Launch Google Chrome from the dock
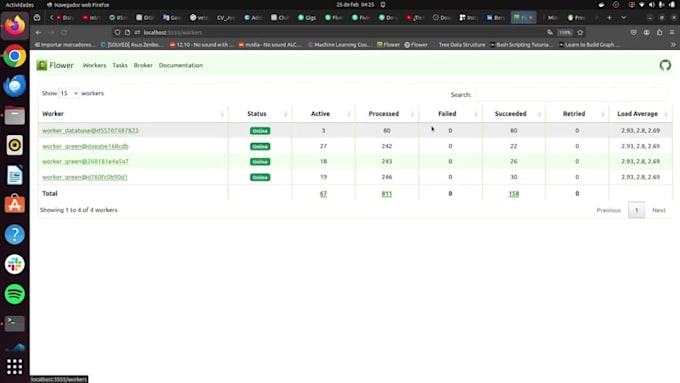The width and height of the screenshot is (680, 383). coord(15,56)
